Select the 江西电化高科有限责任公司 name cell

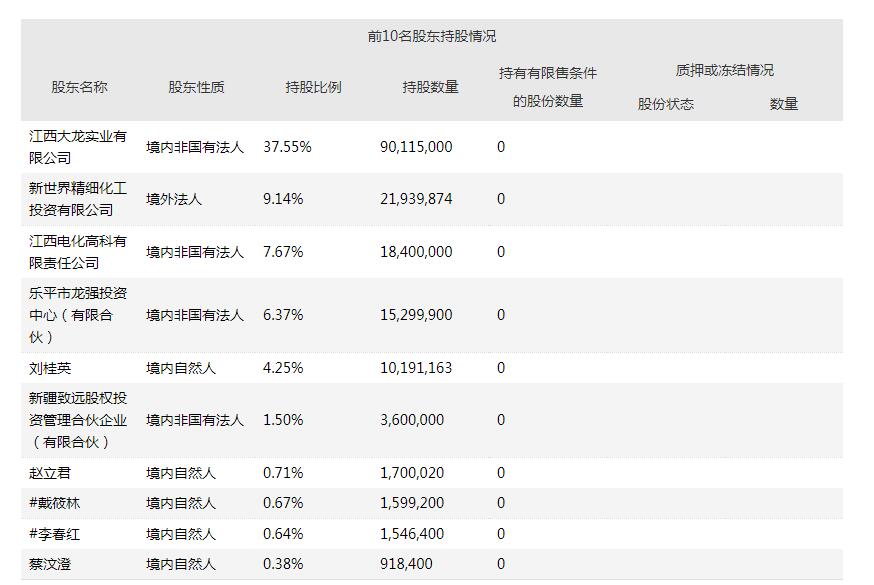coord(78,252)
